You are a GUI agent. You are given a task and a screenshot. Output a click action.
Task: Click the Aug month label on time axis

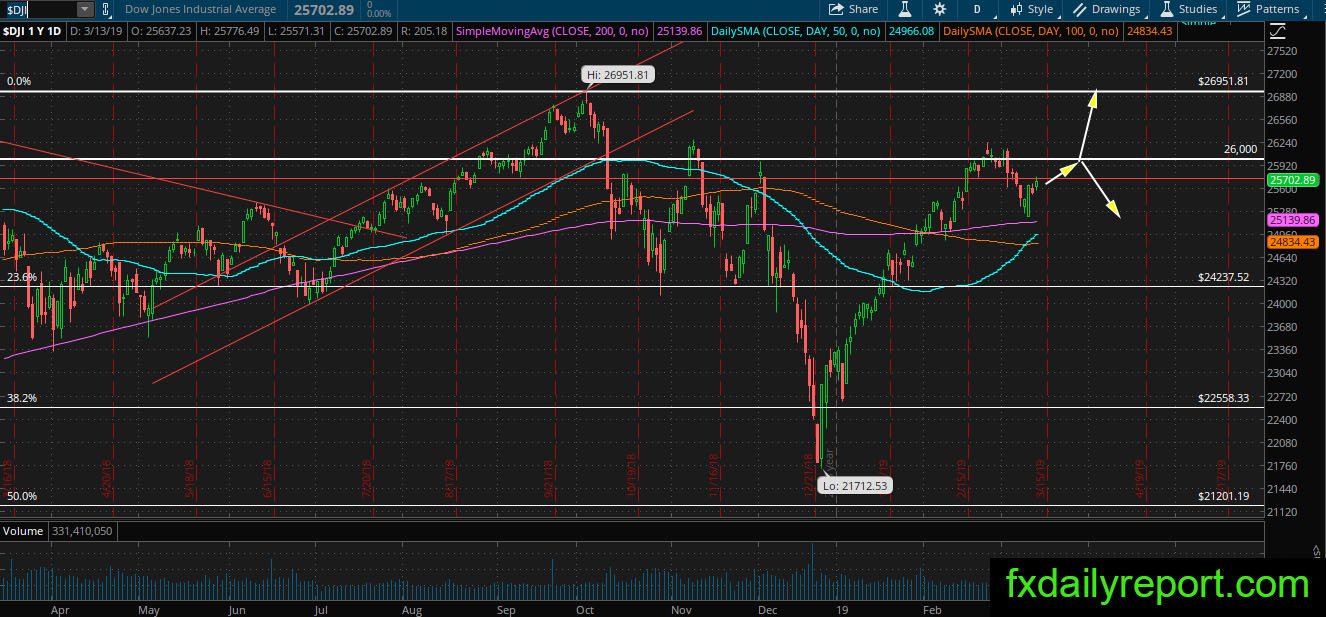[x=411, y=609]
